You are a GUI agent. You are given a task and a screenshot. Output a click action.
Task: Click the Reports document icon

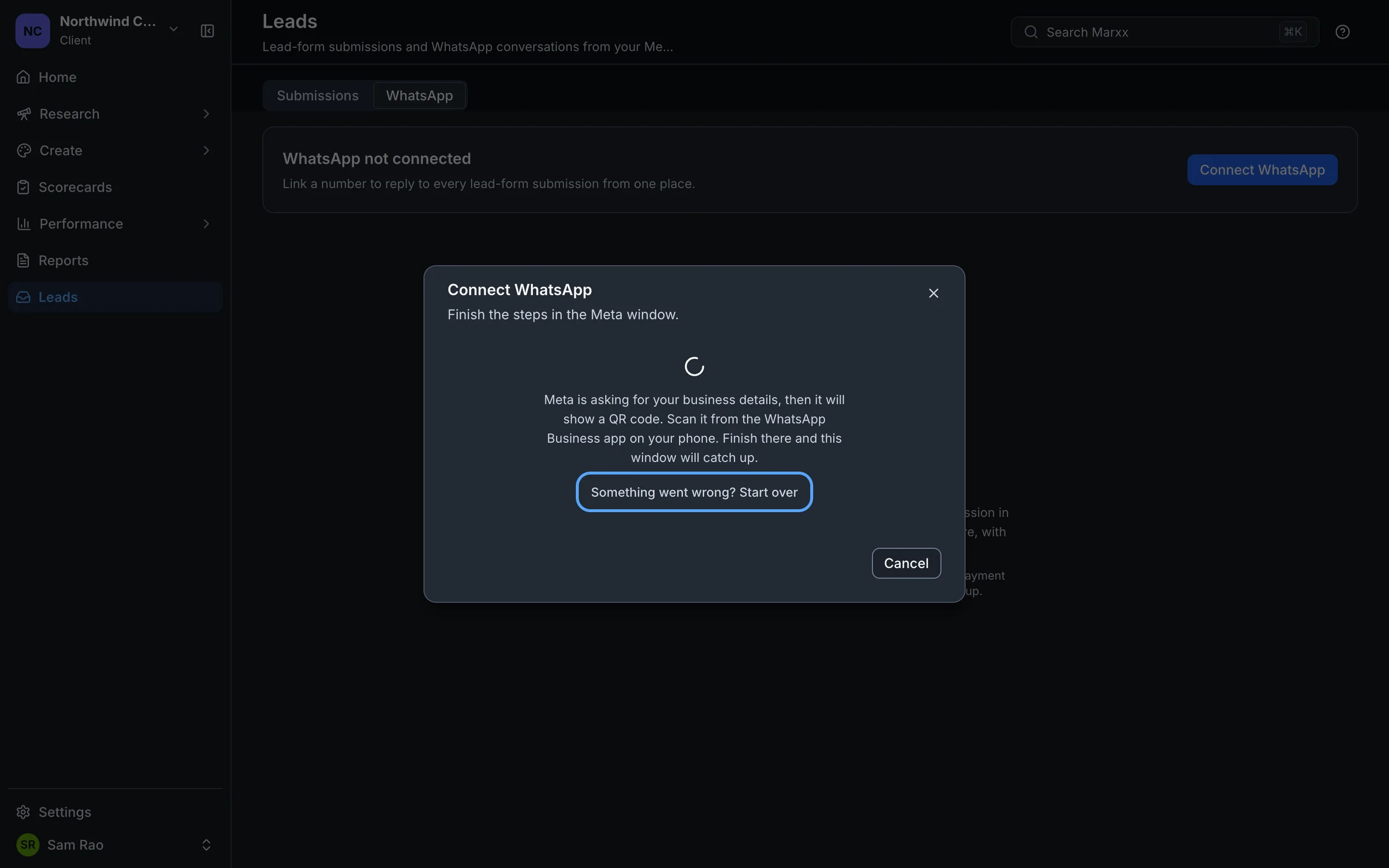click(23, 260)
